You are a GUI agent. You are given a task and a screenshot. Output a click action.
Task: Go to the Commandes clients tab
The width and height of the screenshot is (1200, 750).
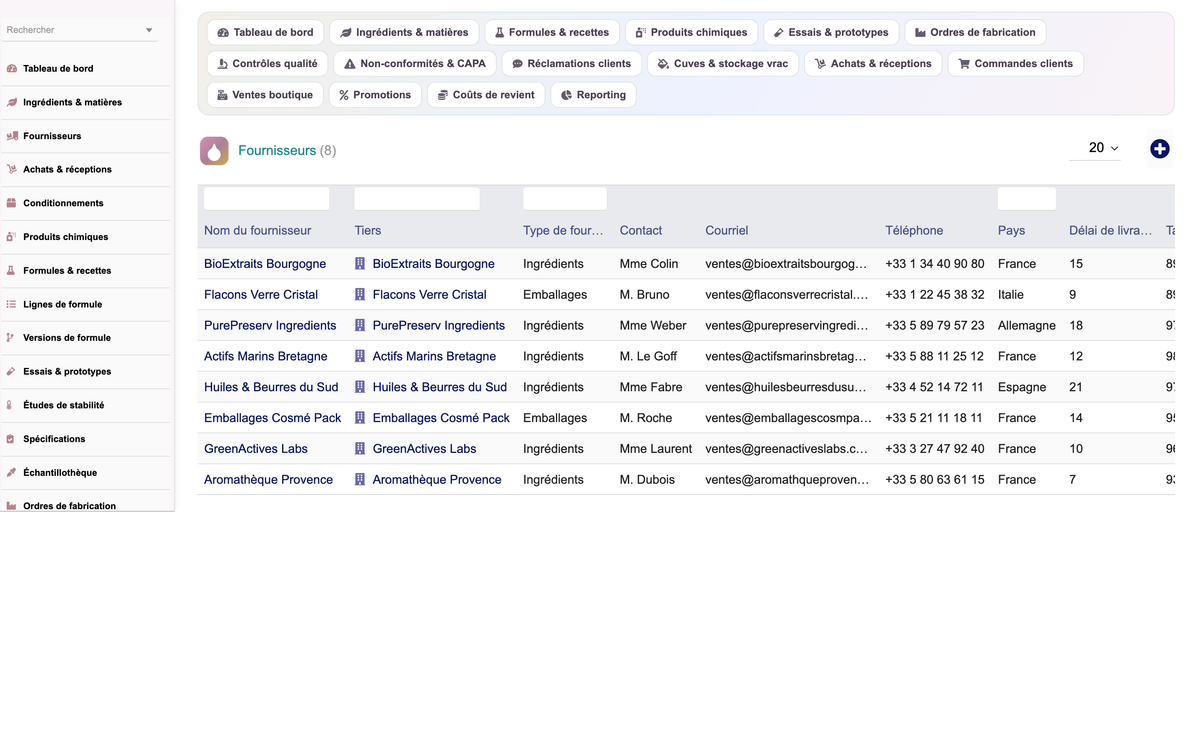(1016, 63)
